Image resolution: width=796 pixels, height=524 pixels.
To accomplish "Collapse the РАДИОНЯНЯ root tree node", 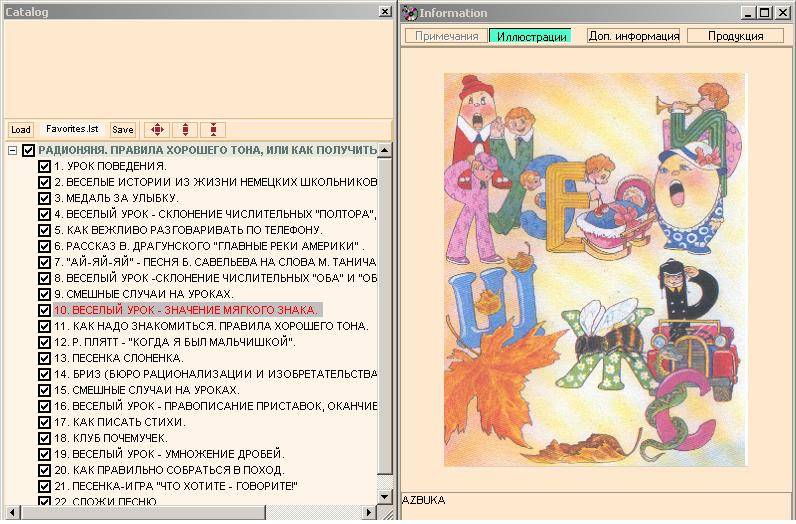I will [13, 150].
